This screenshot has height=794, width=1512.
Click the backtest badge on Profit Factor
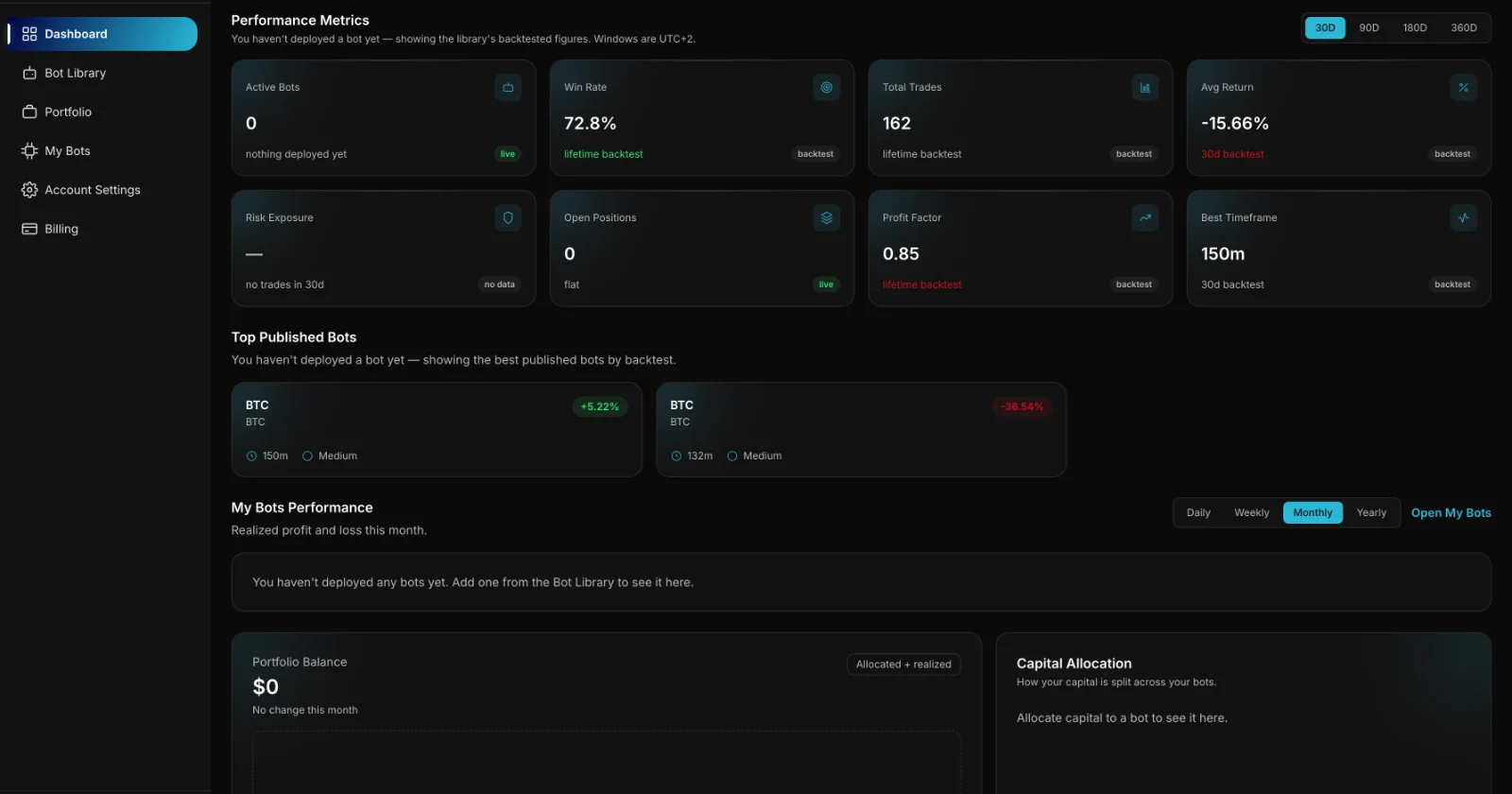point(1134,285)
